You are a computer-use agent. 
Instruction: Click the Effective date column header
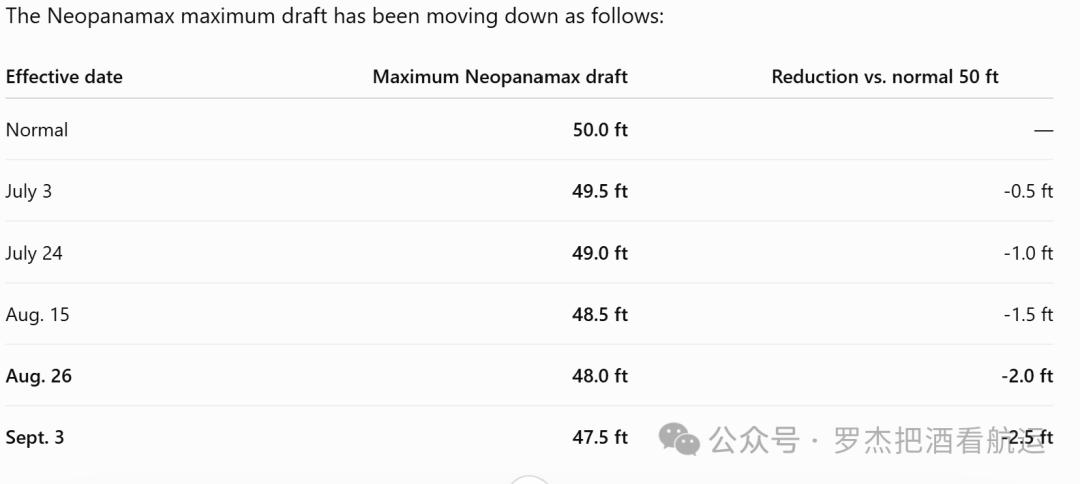click(64, 76)
